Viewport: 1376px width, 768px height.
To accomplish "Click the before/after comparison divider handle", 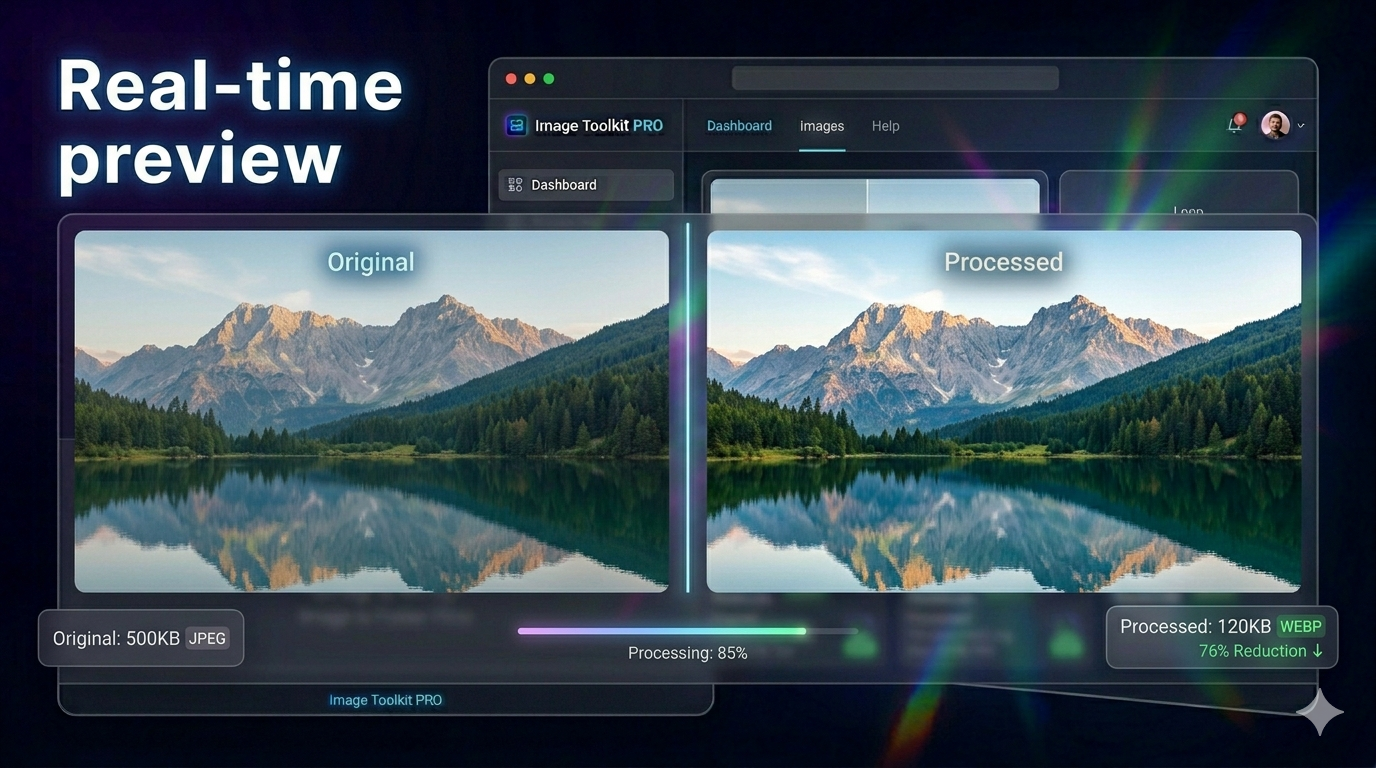I will [688, 408].
